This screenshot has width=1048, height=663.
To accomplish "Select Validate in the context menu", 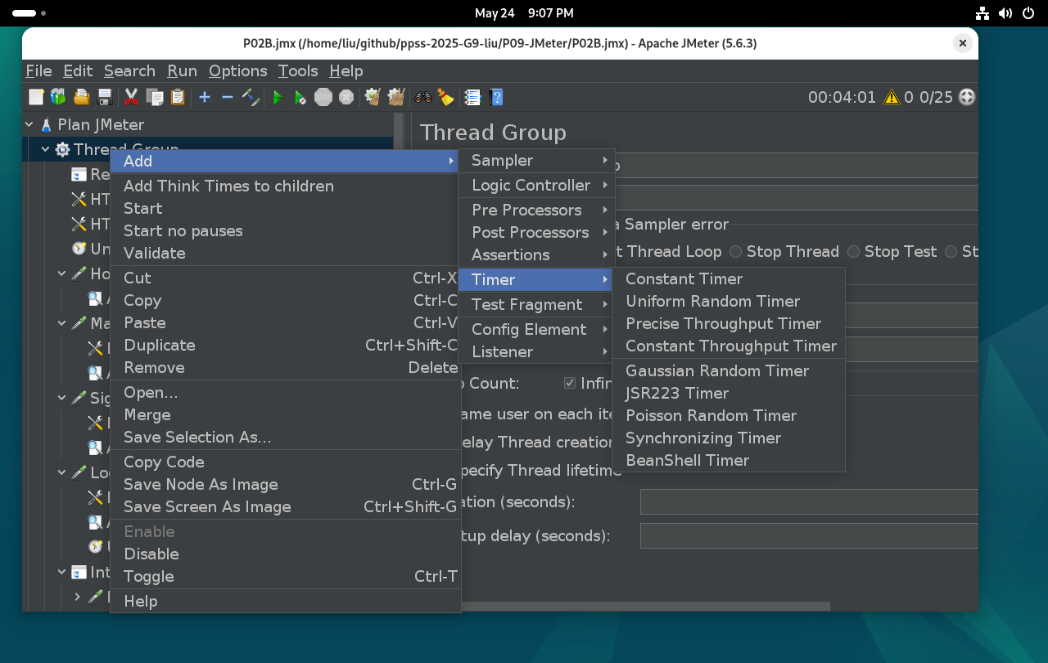I will click(x=285, y=253).
